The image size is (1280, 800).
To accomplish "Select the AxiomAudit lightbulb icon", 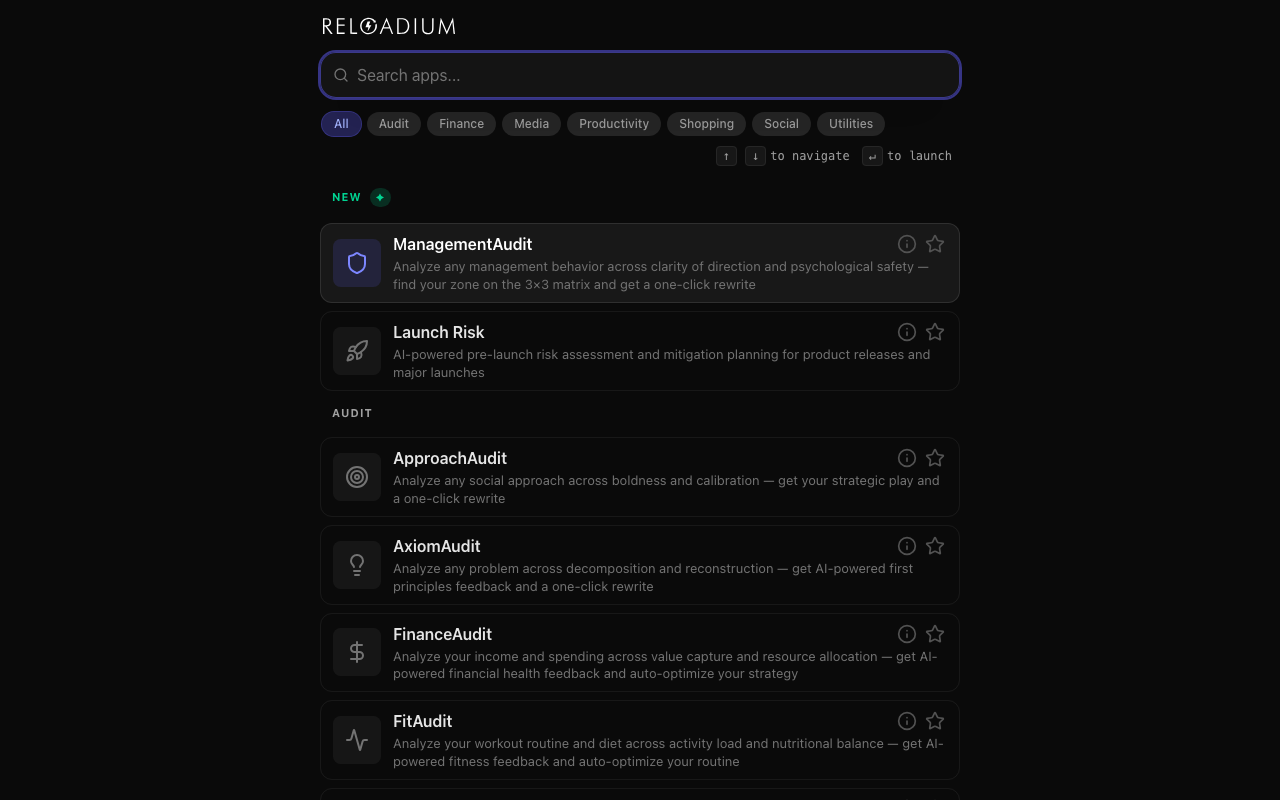I will pyautogui.click(x=356, y=564).
